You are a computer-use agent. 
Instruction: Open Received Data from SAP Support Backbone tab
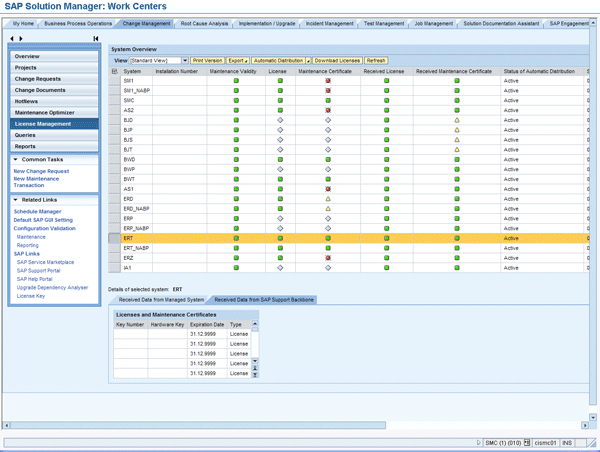pyautogui.click(x=263, y=299)
